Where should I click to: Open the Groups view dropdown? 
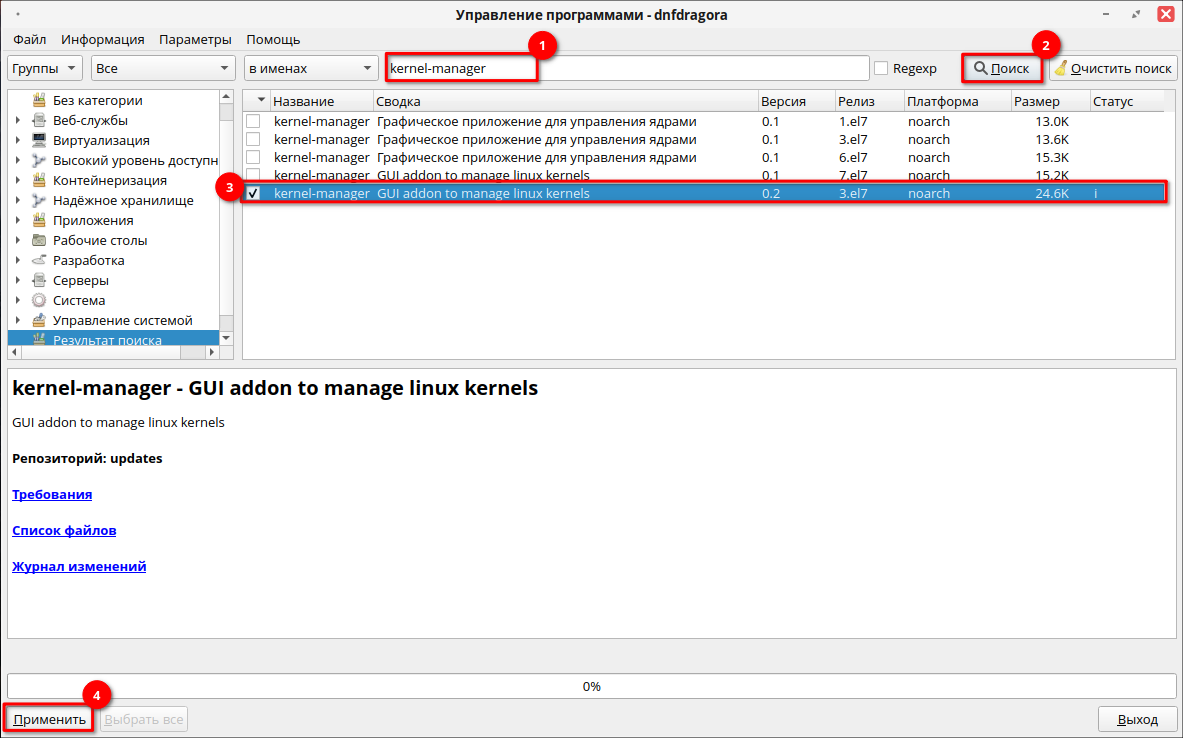tap(45, 68)
